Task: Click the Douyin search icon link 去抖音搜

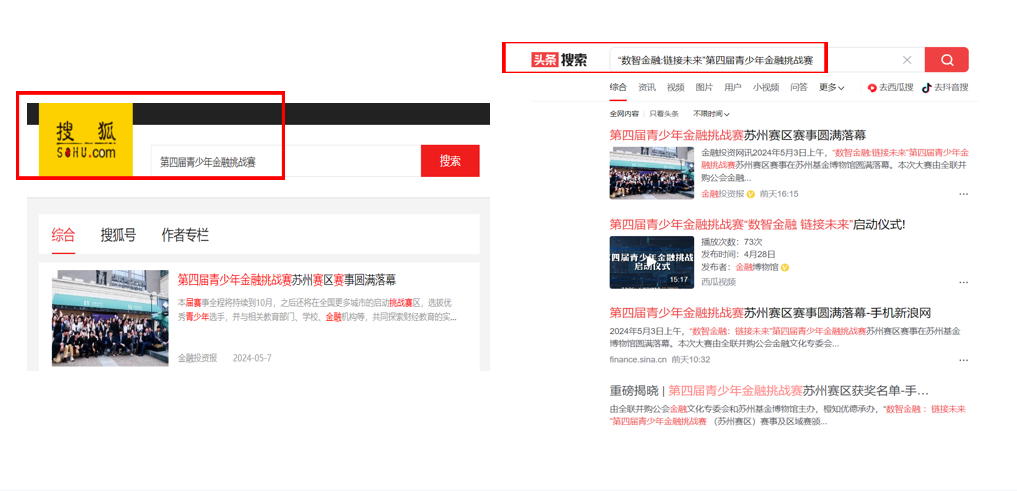Action: coord(945,88)
